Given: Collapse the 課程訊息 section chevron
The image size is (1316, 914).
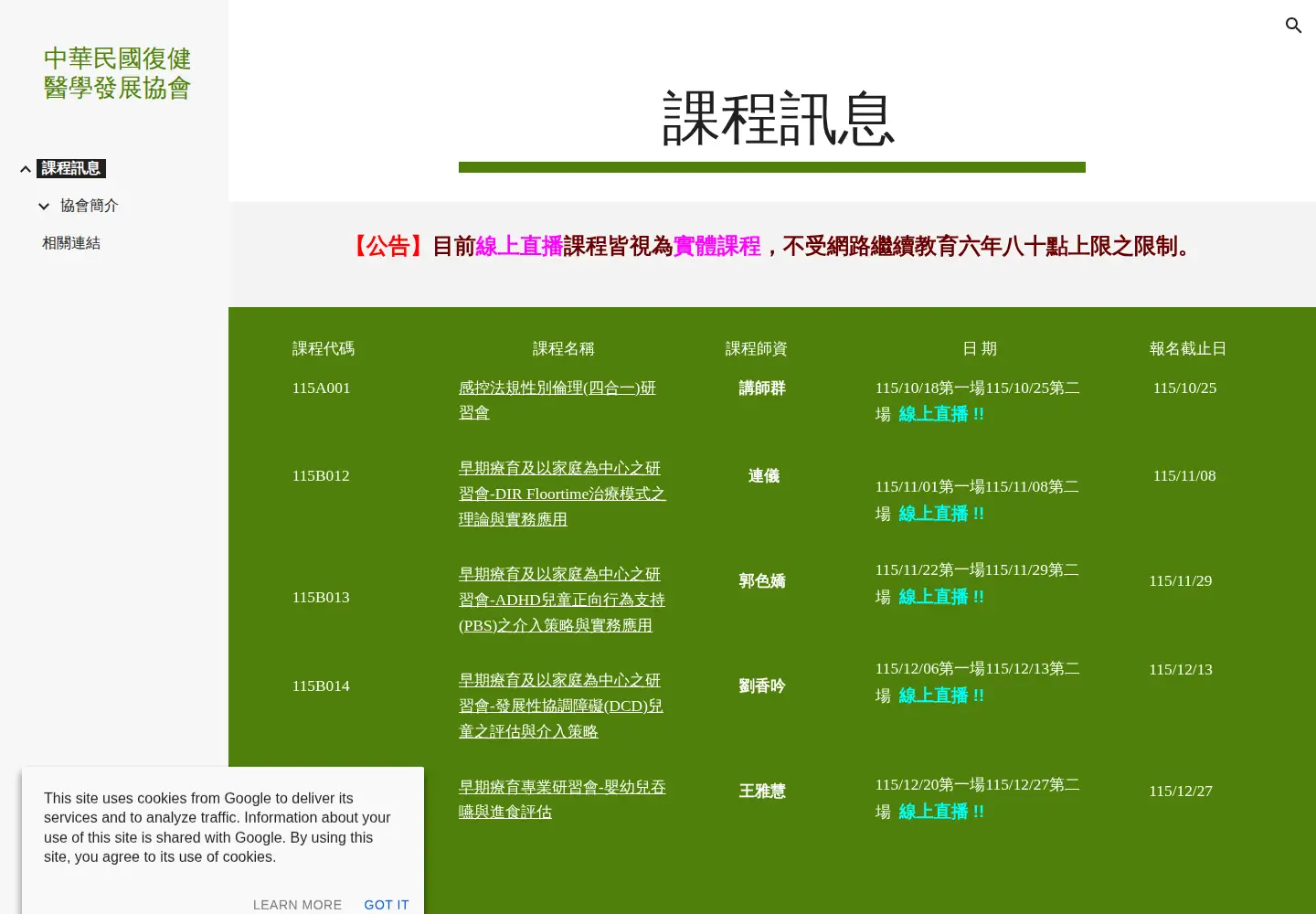Looking at the screenshot, I should (26, 169).
